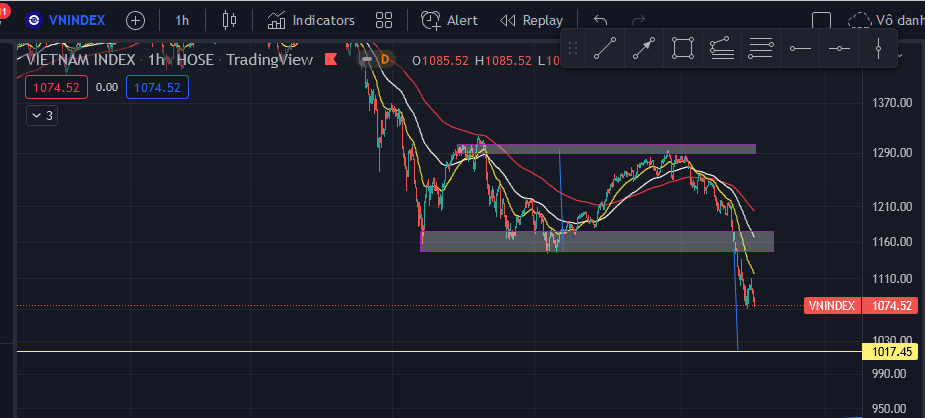Expand the collapsed indicators legend showing 3
Screen dimensions: 925x418
[42, 116]
